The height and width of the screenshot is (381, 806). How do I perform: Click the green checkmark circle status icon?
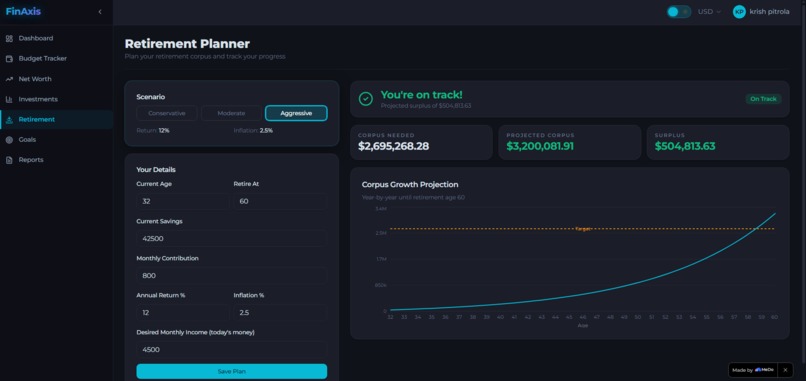tap(366, 99)
